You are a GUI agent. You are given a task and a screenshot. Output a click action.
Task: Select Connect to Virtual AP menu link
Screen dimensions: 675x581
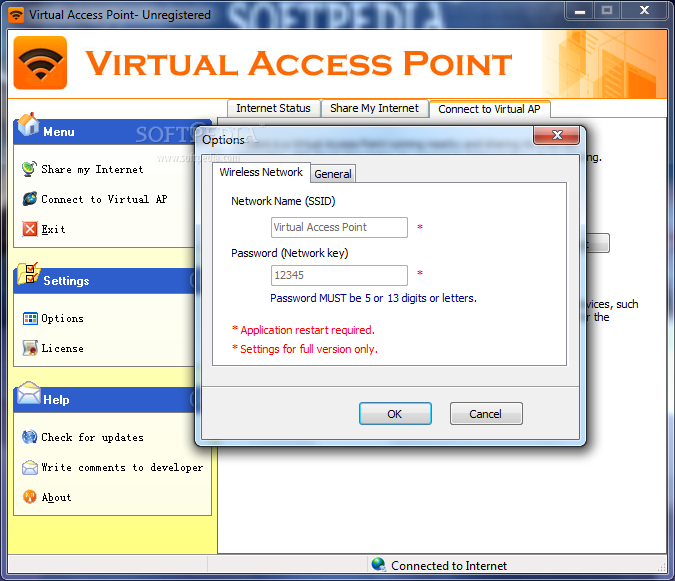click(x=104, y=199)
